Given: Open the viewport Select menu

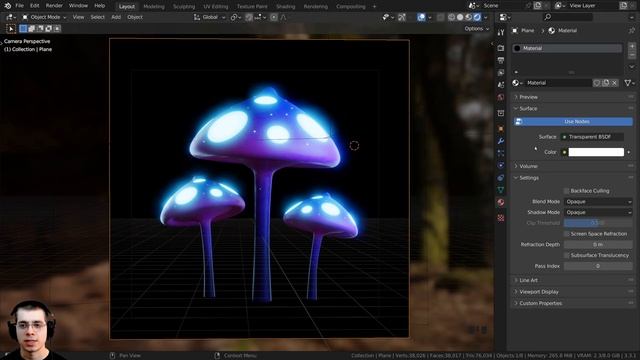Looking at the screenshot, I should (x=98, y=17).
